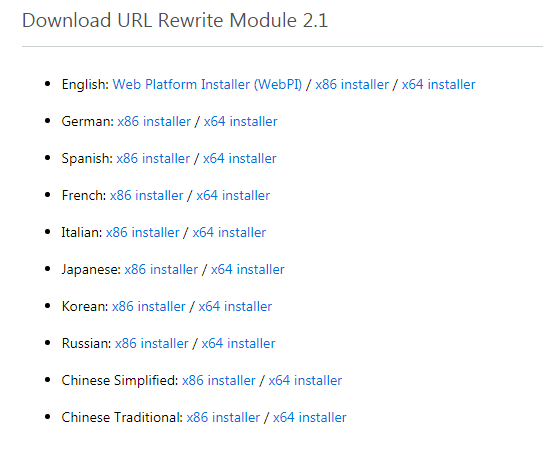Download the English x64 installer

[438, 85]
